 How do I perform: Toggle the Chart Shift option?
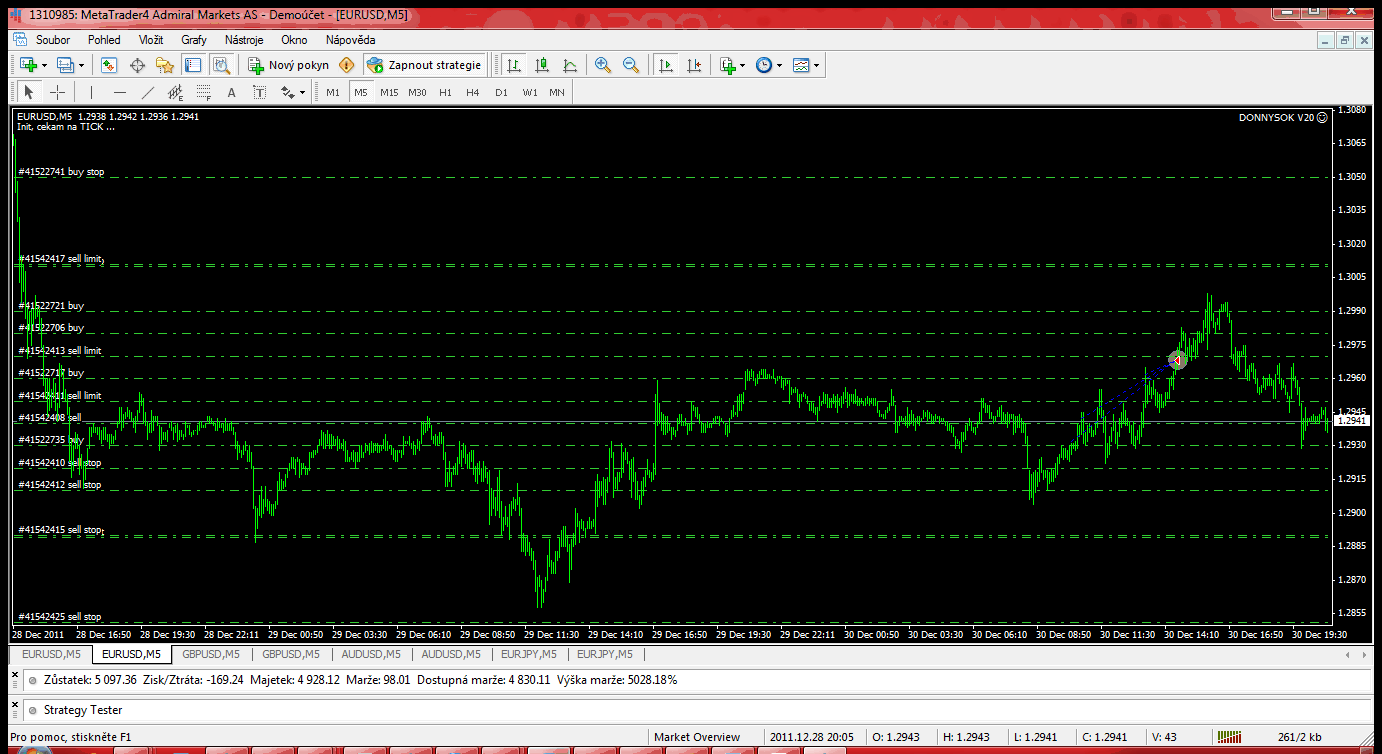(x=695, y=65)
